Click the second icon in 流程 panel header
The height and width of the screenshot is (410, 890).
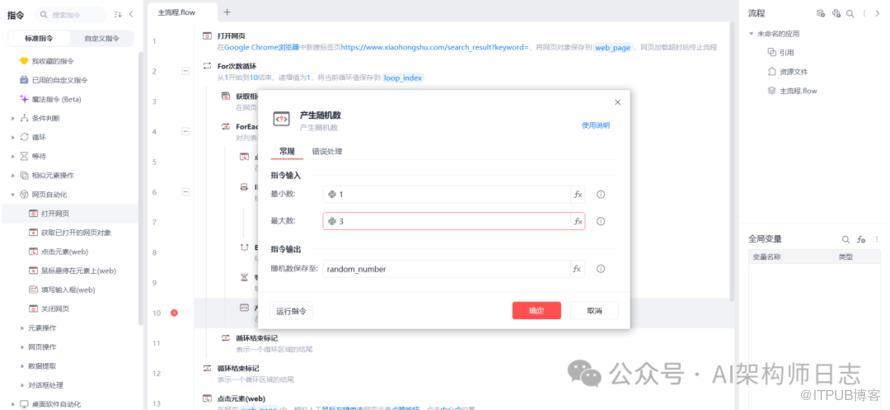coord(836,14)
